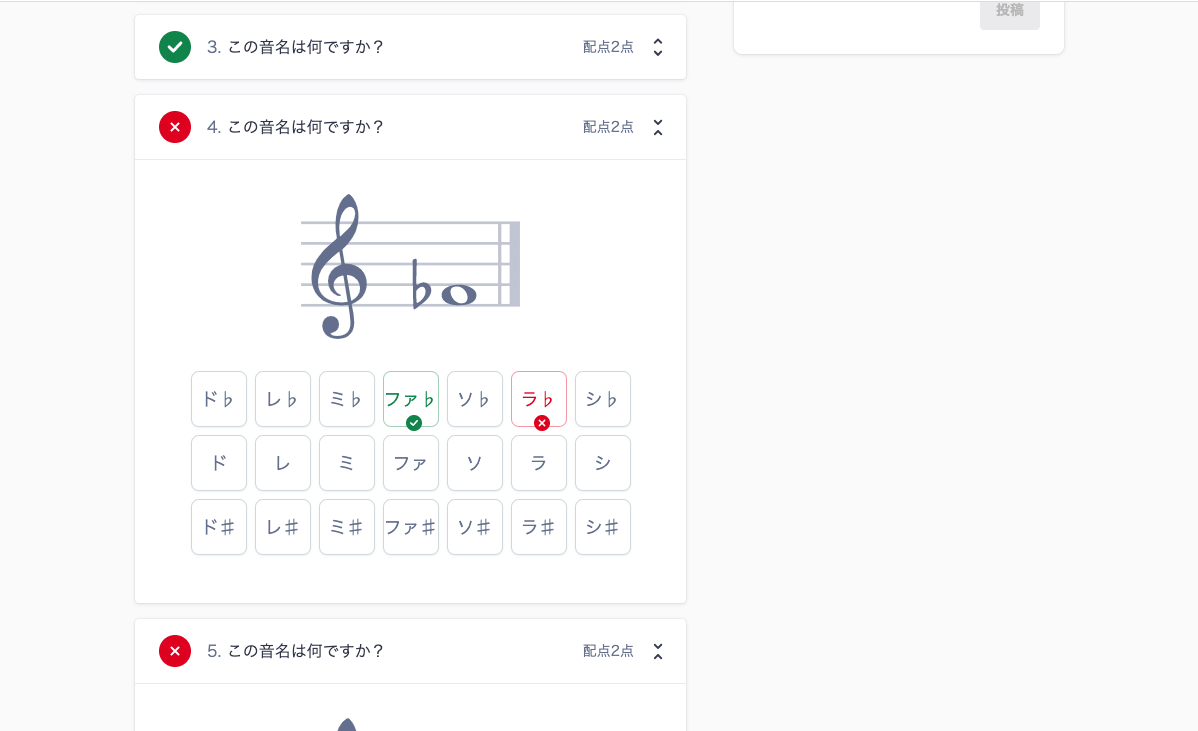Select the ミ answer option

(x=346, y=463)
